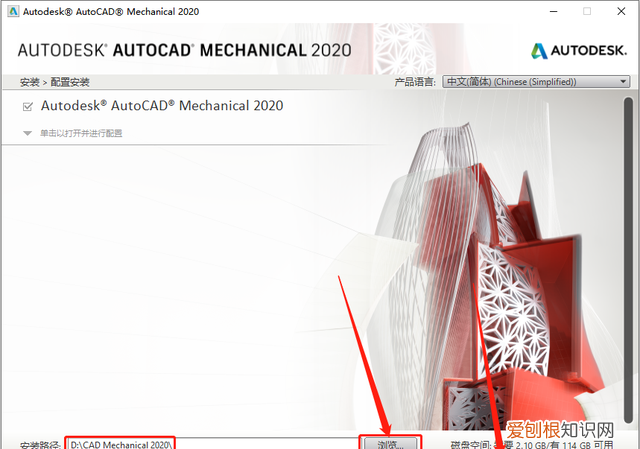
Task: Click the Autodesk logo icon in the header
Action: [x=539, y=51]
